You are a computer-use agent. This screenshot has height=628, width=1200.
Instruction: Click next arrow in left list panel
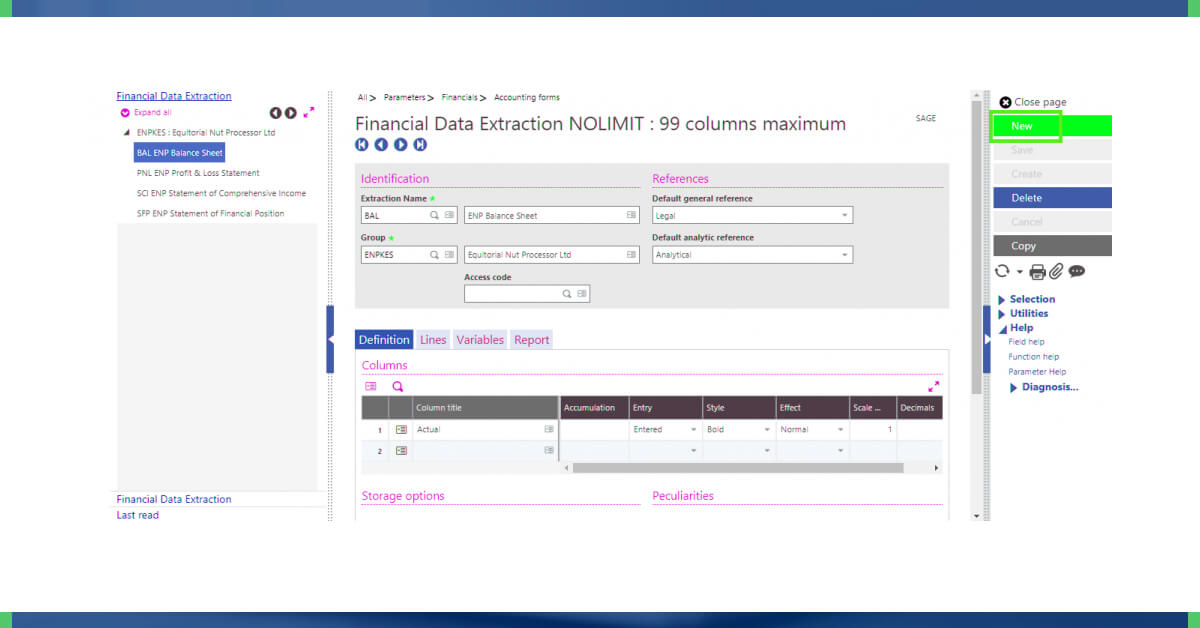tap(291, 113)
